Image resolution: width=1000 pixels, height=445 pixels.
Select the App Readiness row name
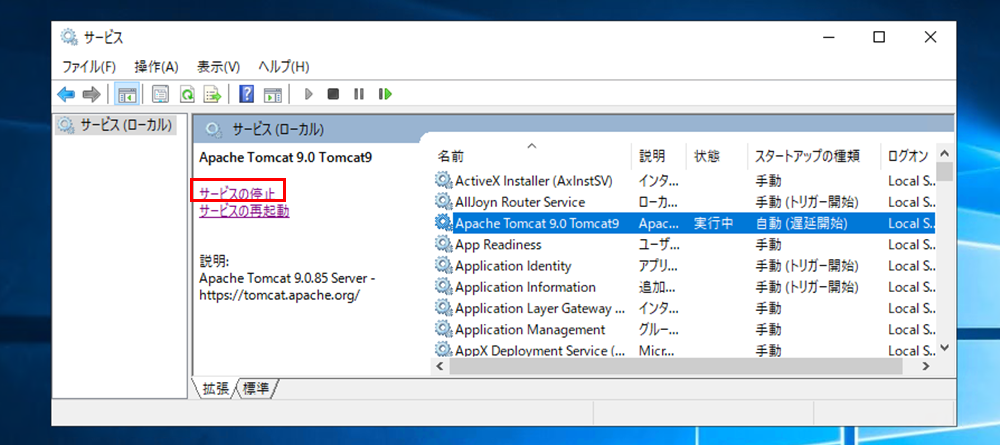click(498, 245)
